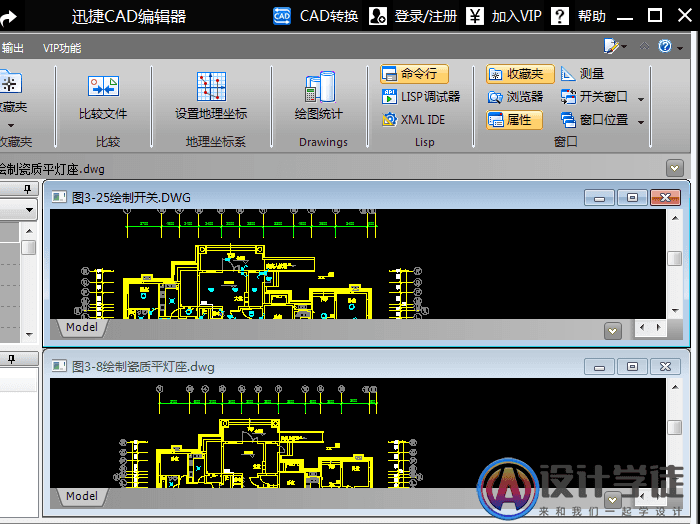Screen dimensions: 700x524
Task: Open the Browser (浏览器) panel
Action: [x=515, y=97]
